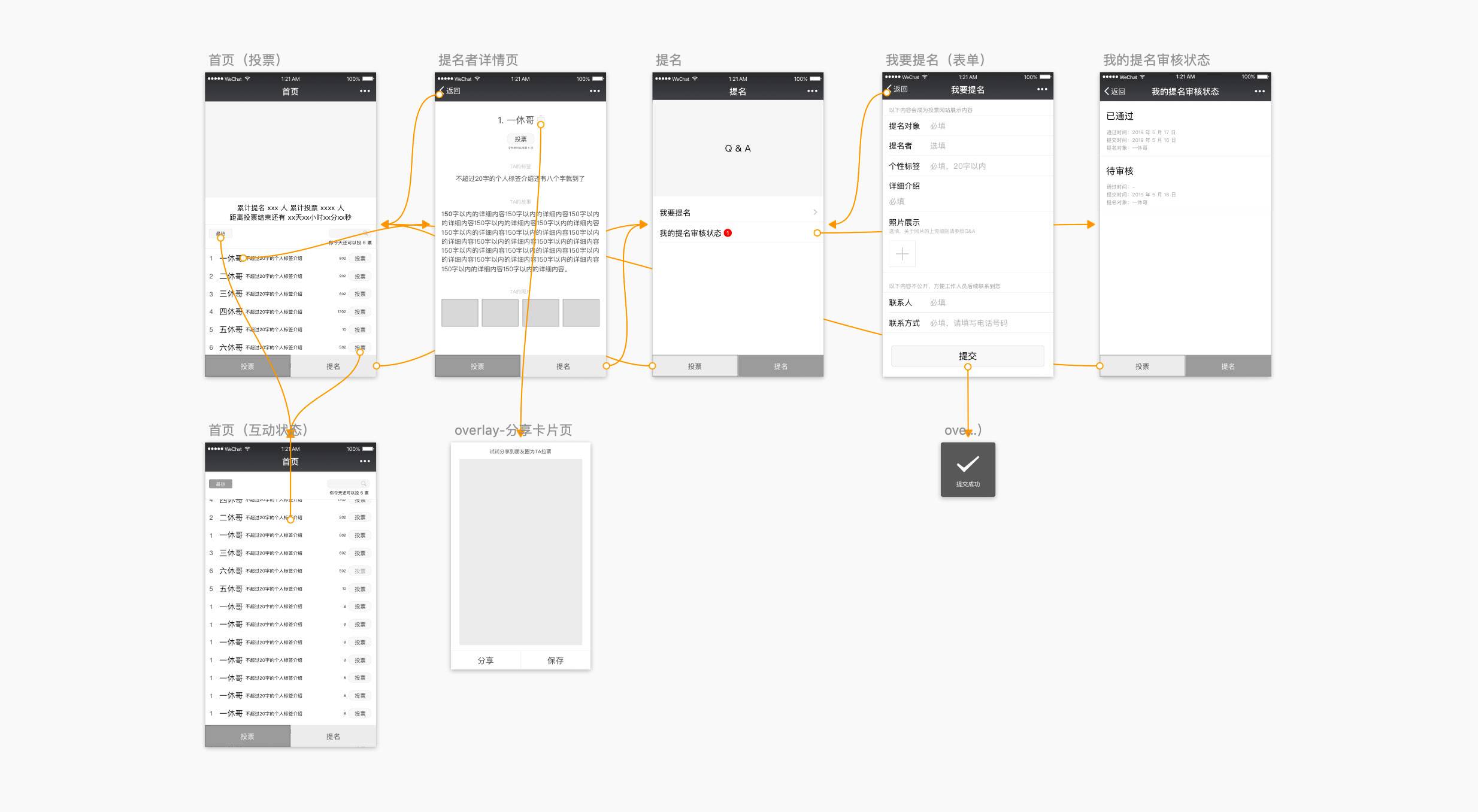The width and height of the screenshot is (1478, 812).
Task: Click 投票 button under 1. 一休哥 on details page
Action: [x=521, y=139]
